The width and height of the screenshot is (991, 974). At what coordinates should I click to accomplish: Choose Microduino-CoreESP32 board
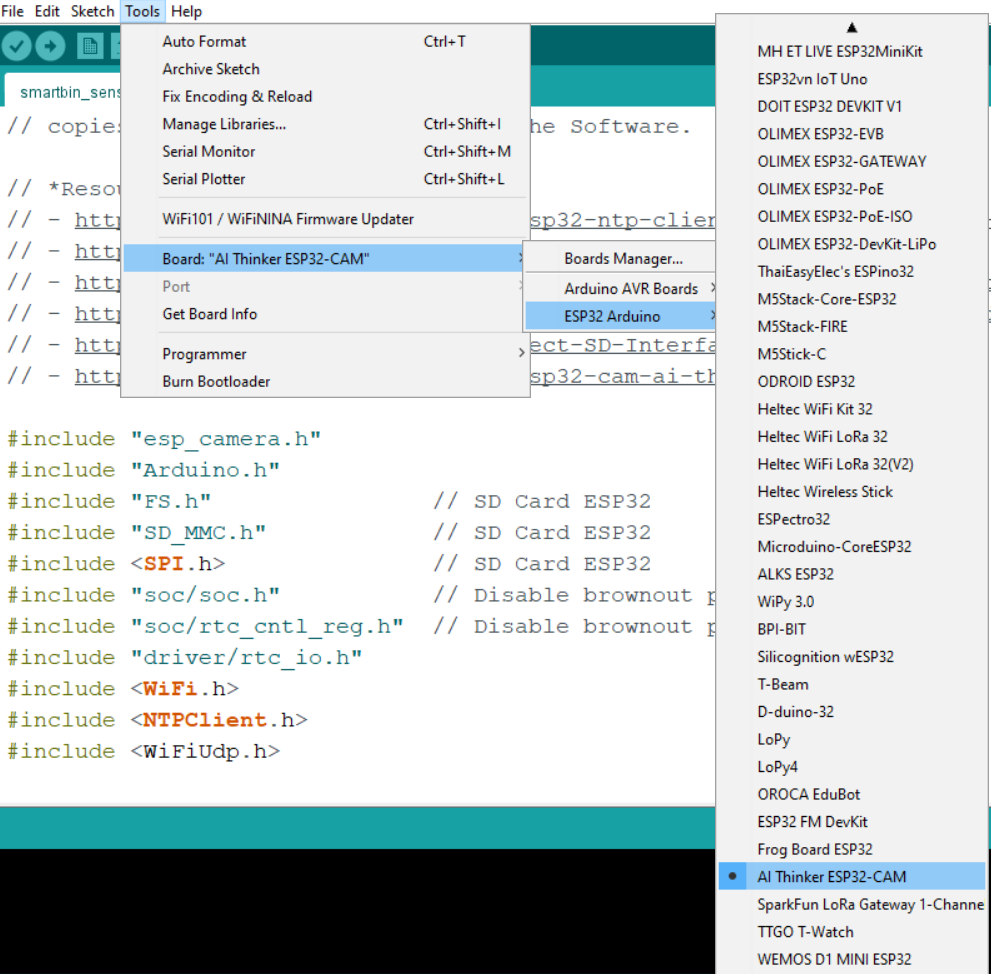coord(851,546)
